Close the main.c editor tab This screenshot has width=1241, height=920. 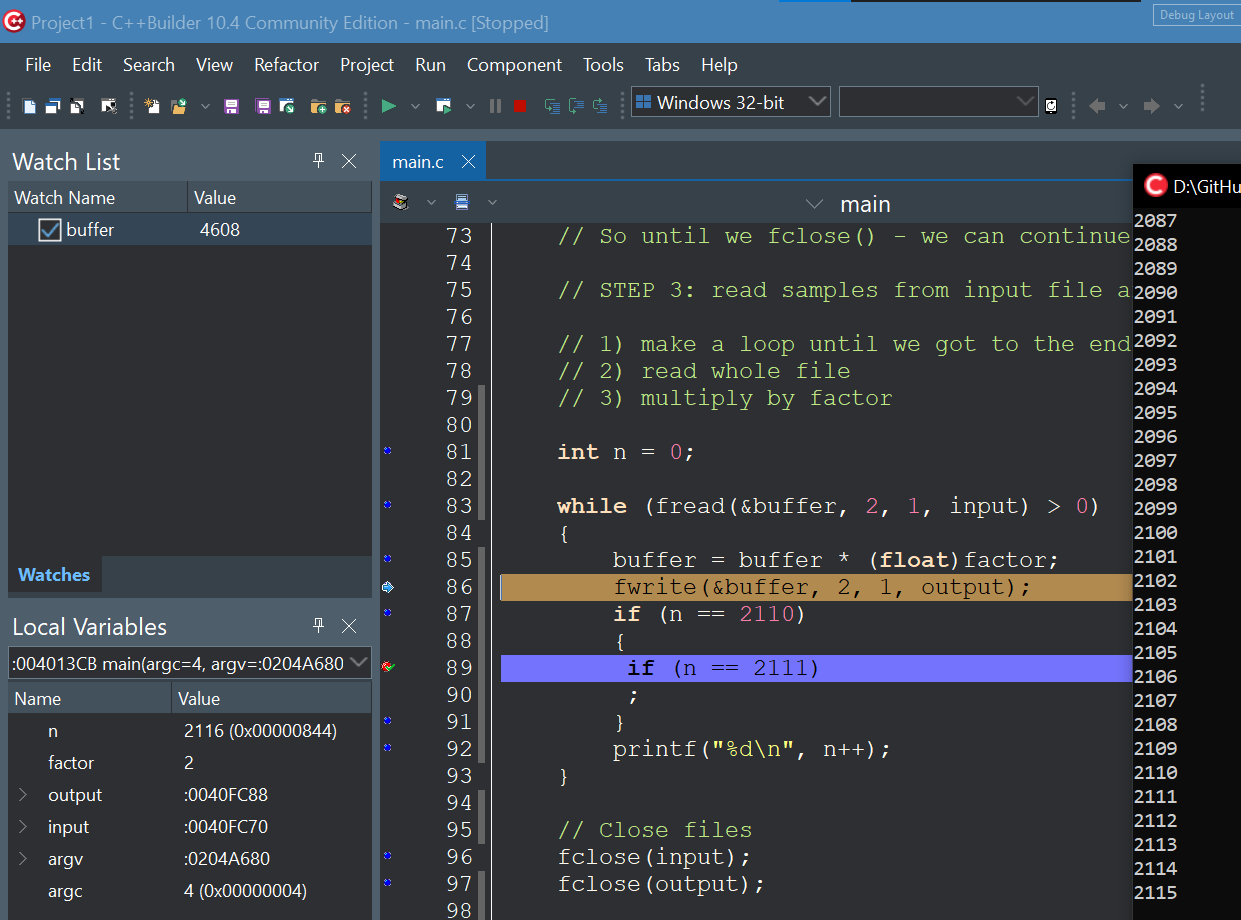pyautogui.click(x=468, y=162)
